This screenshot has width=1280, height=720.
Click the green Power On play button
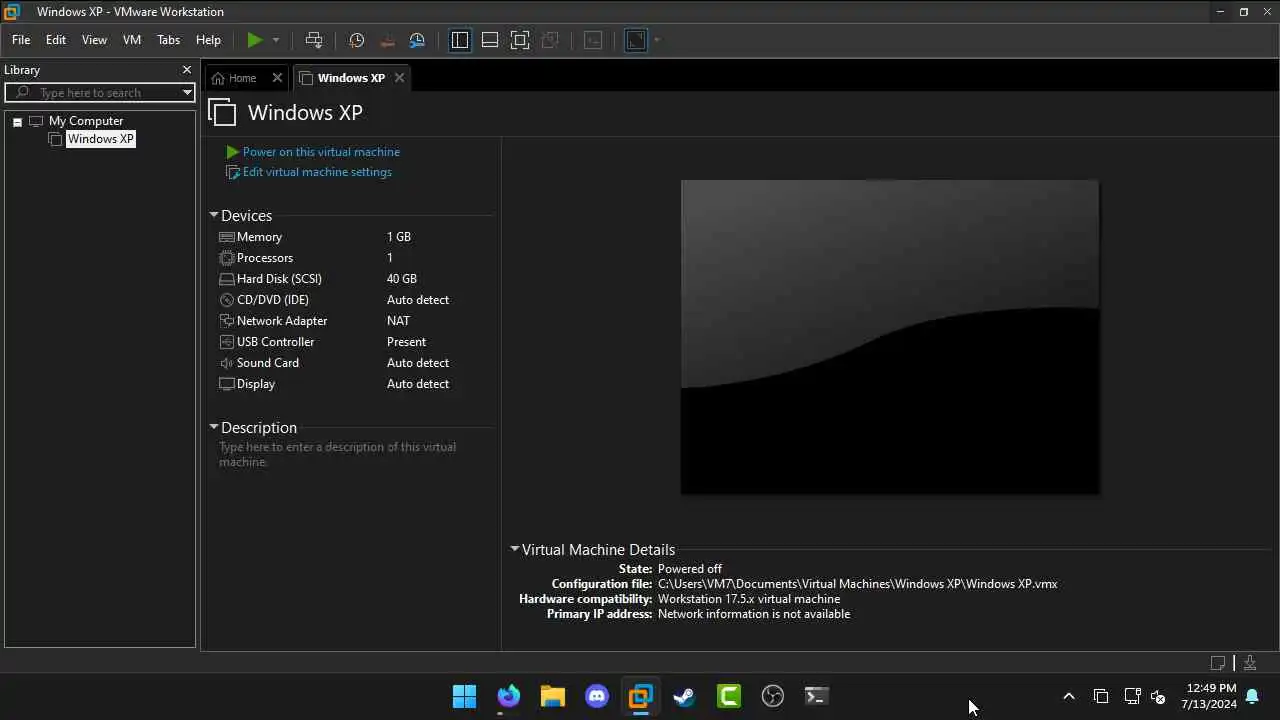tap(255, 40)
